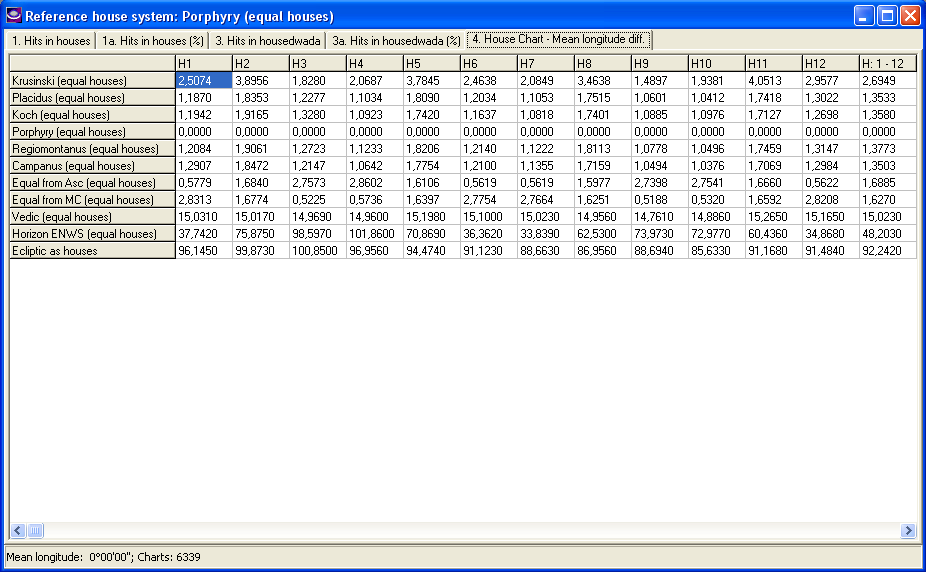Close the Reference house system window
Image resolution: width=926 pixels, height=572 pixels.
910,16
